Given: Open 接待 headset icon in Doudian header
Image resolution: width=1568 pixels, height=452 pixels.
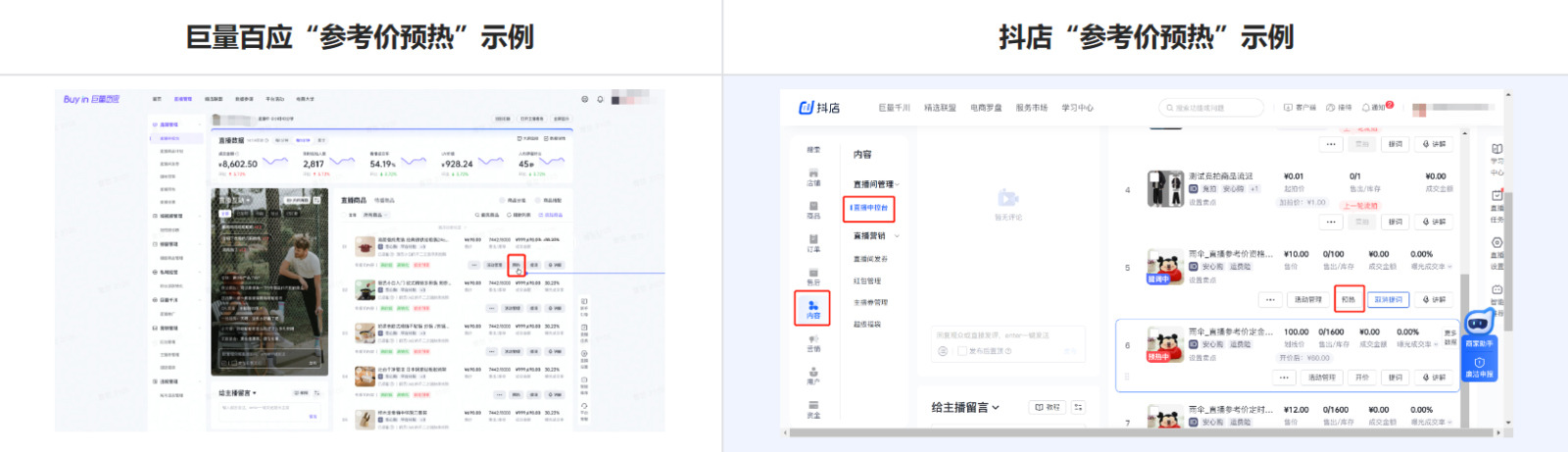Looking at the screenshot, I should 1331,108.
